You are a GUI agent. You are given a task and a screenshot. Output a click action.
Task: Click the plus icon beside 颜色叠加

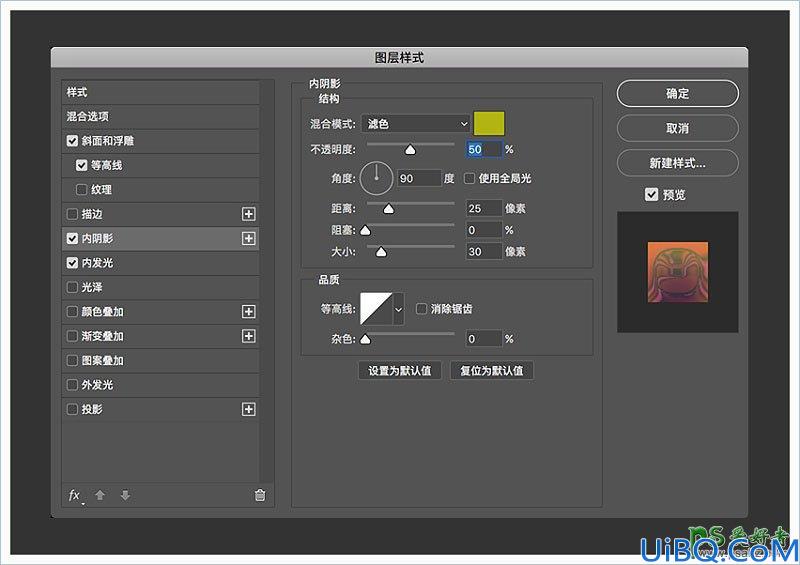click(248, 311)
